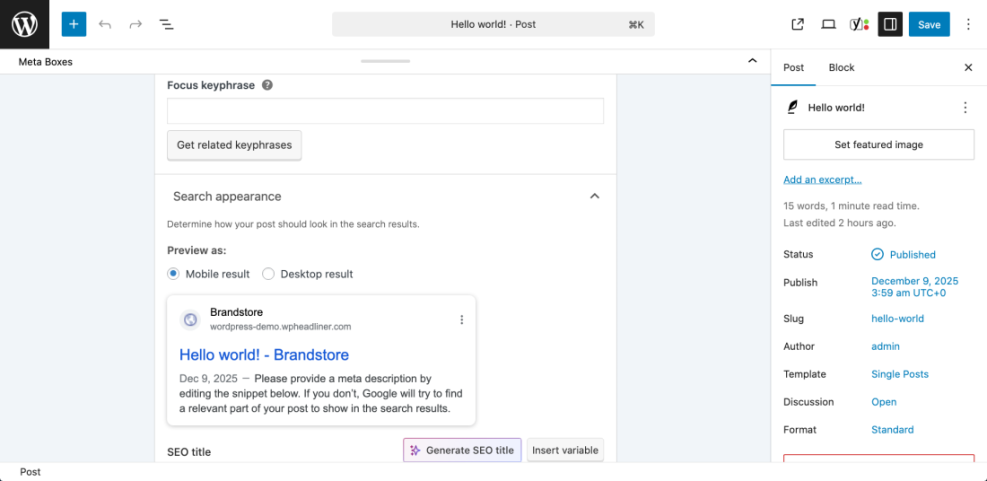Click the SEO title label
Image resolution: width=987 pixels, height=481 pixels.
click(189, 452)
